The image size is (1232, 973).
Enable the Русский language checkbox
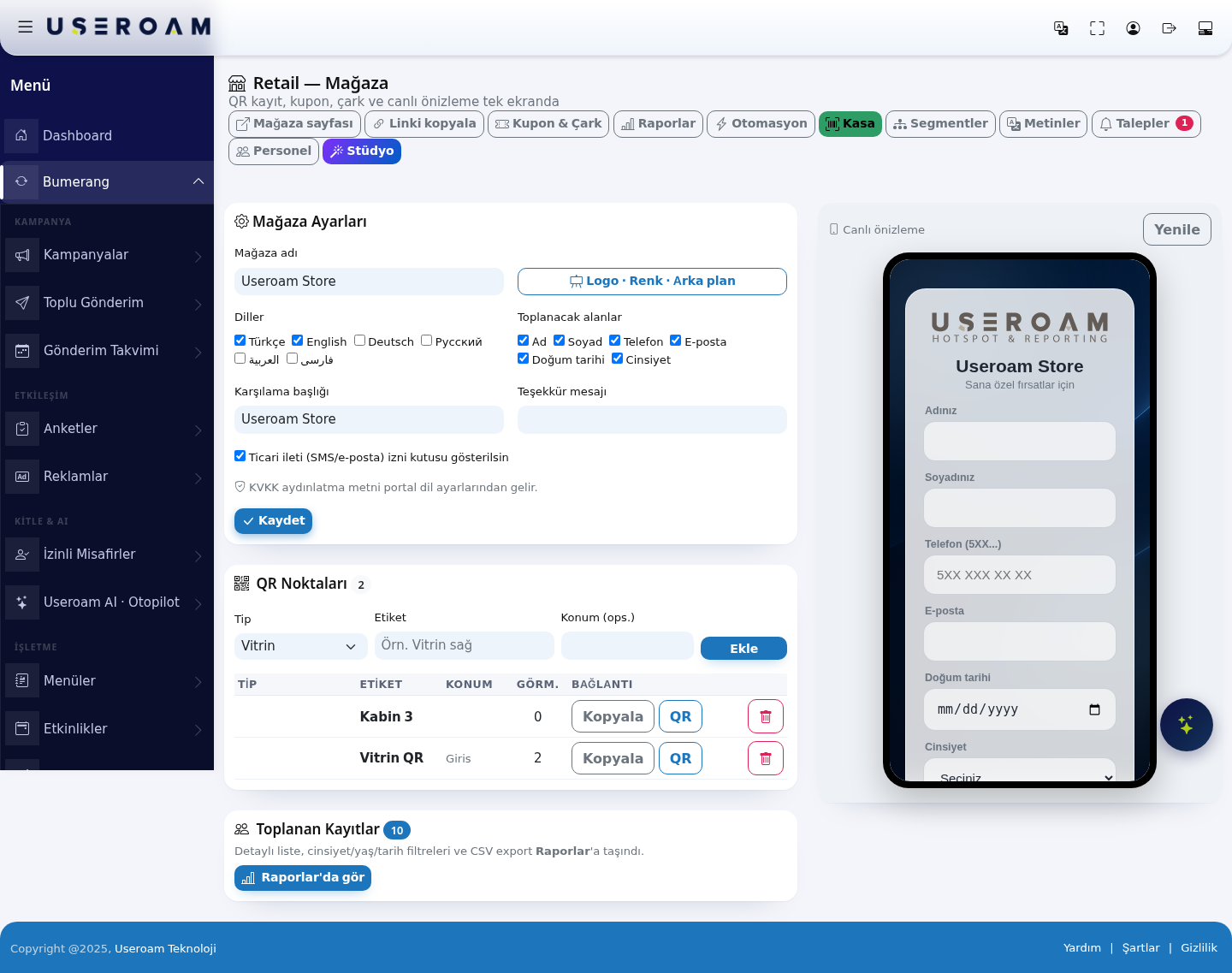426,341
